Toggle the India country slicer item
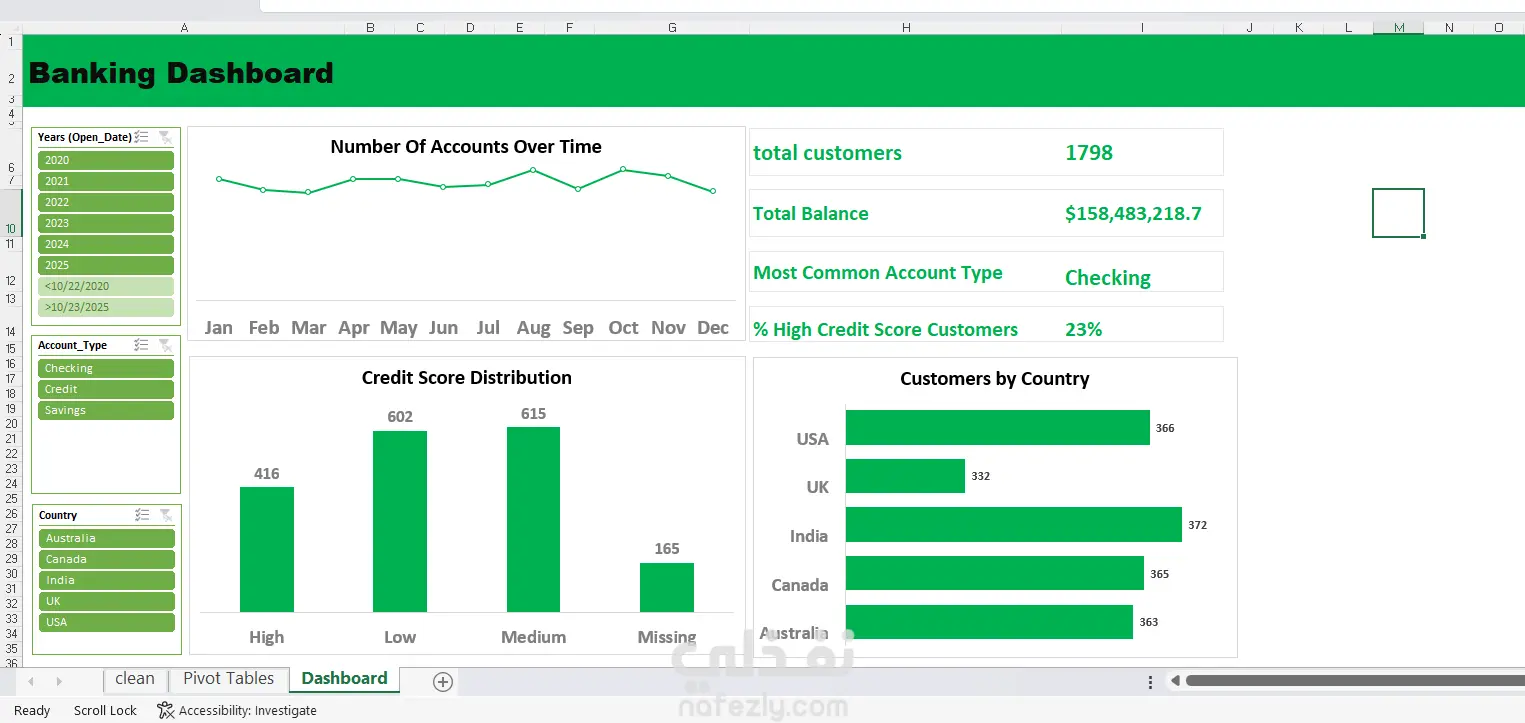The image size is (1525, 723). pos(106,580)
